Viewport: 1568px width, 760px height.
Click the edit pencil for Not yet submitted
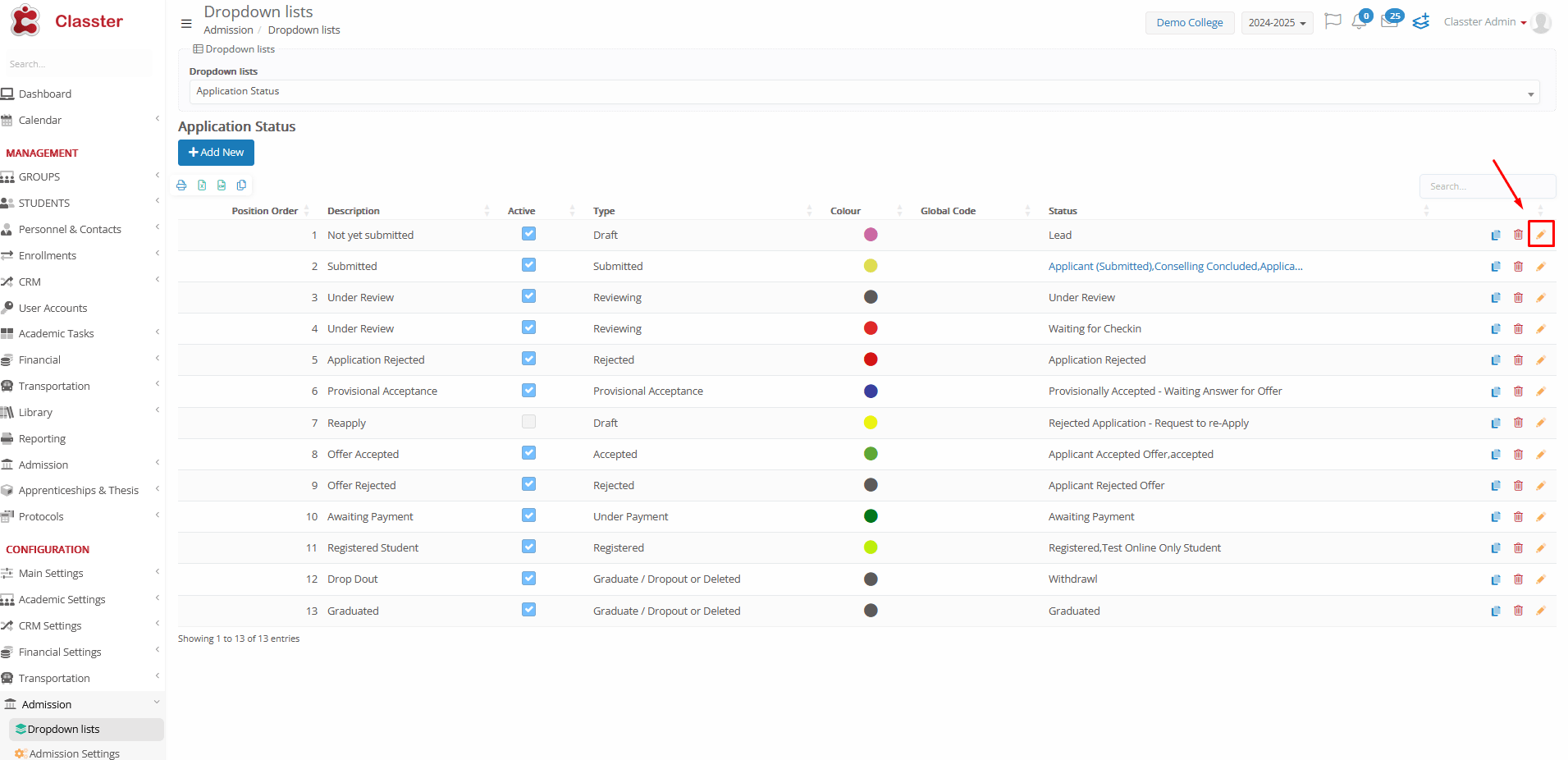click(1540, 235)
